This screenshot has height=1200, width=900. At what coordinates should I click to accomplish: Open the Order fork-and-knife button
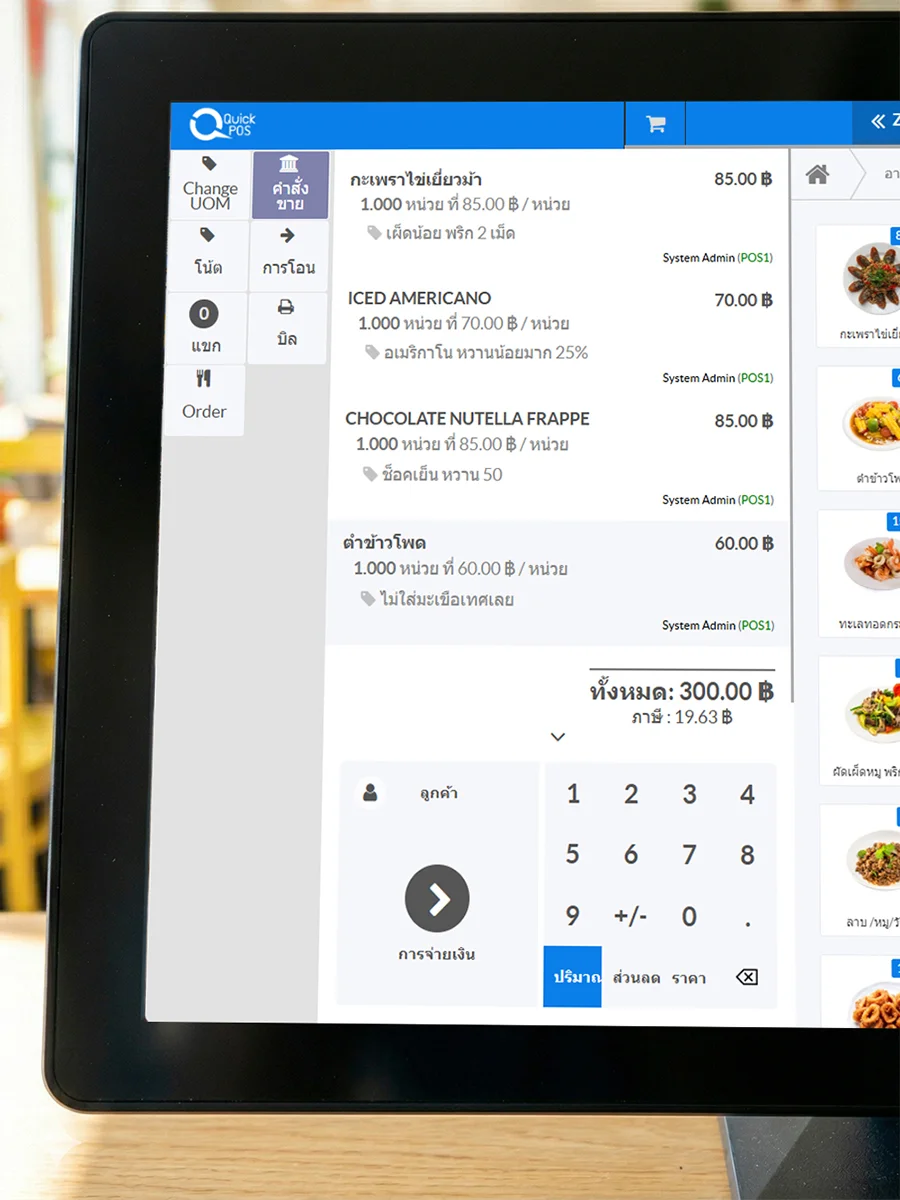pos(204,399)
